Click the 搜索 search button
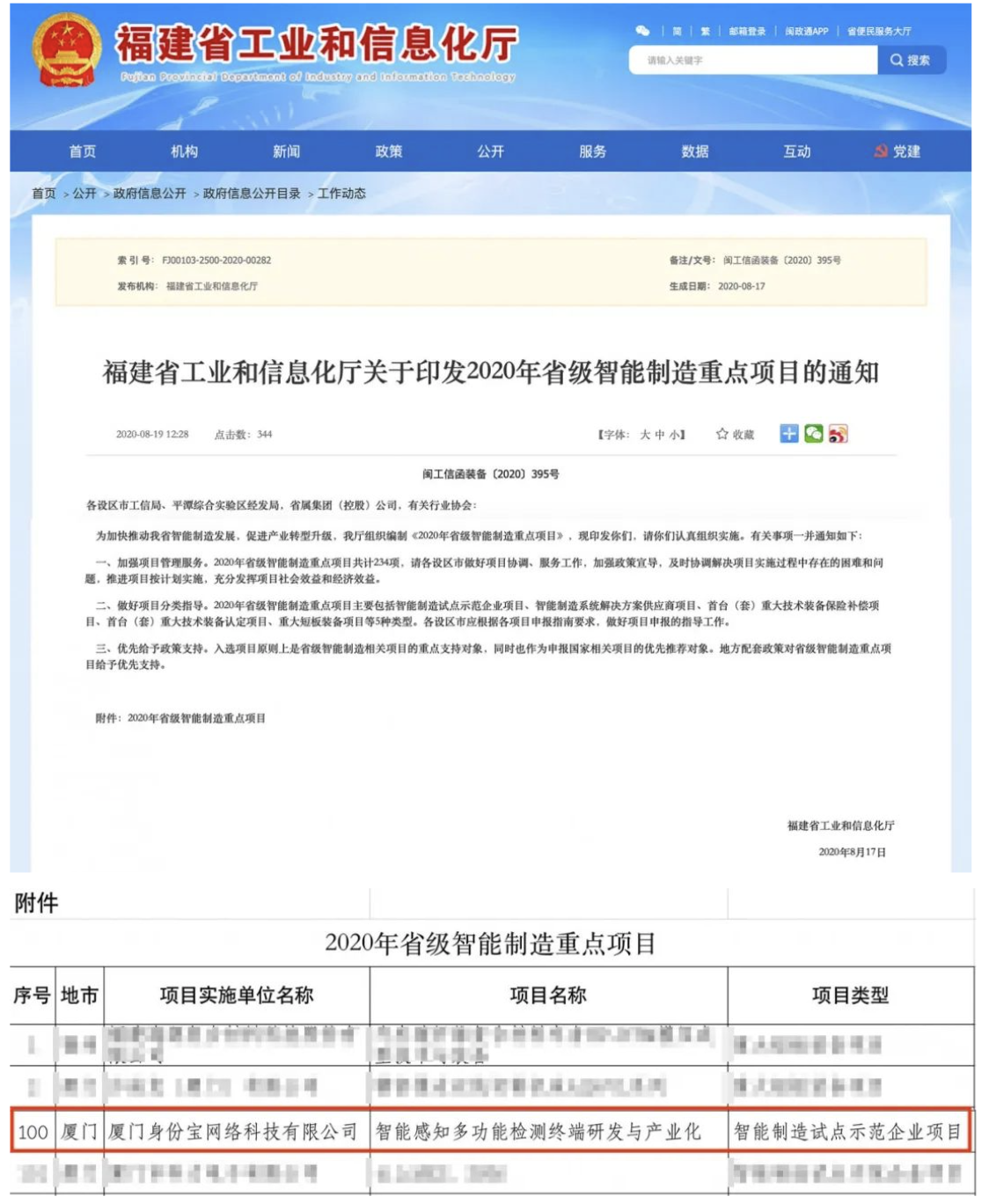 click(911, 61)
